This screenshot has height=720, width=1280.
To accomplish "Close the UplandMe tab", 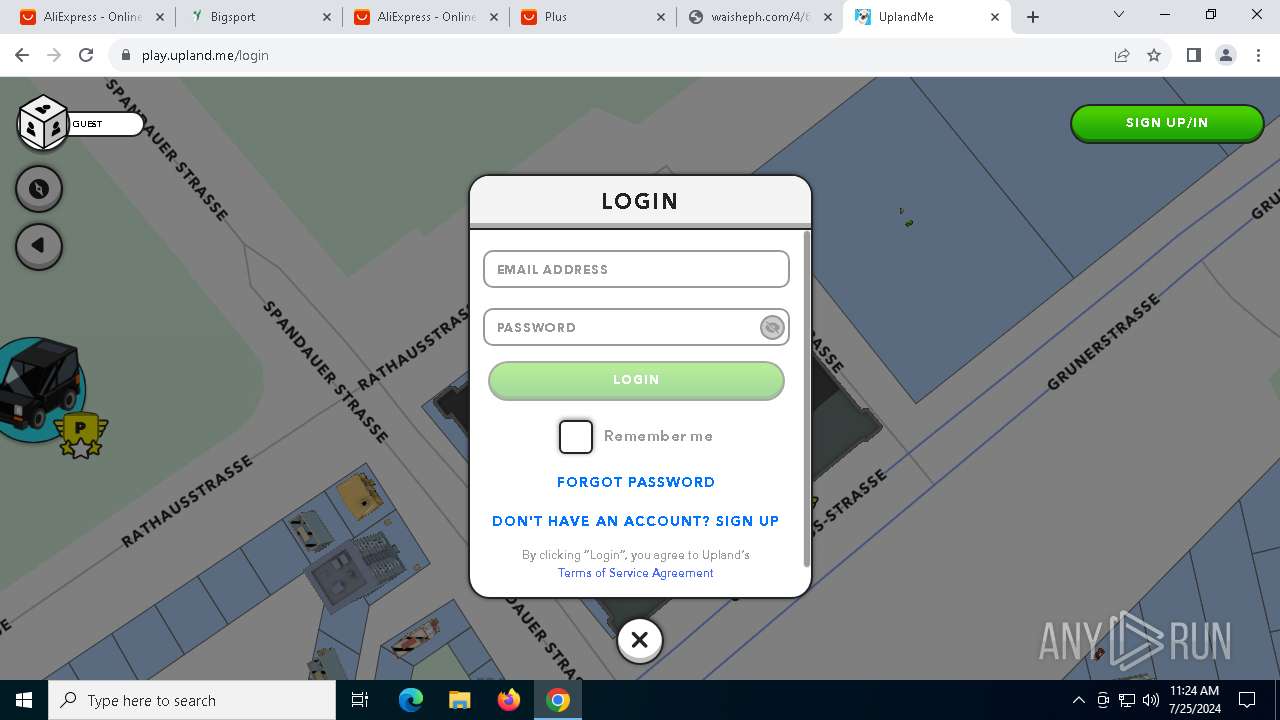I will (x=994, y=17).
